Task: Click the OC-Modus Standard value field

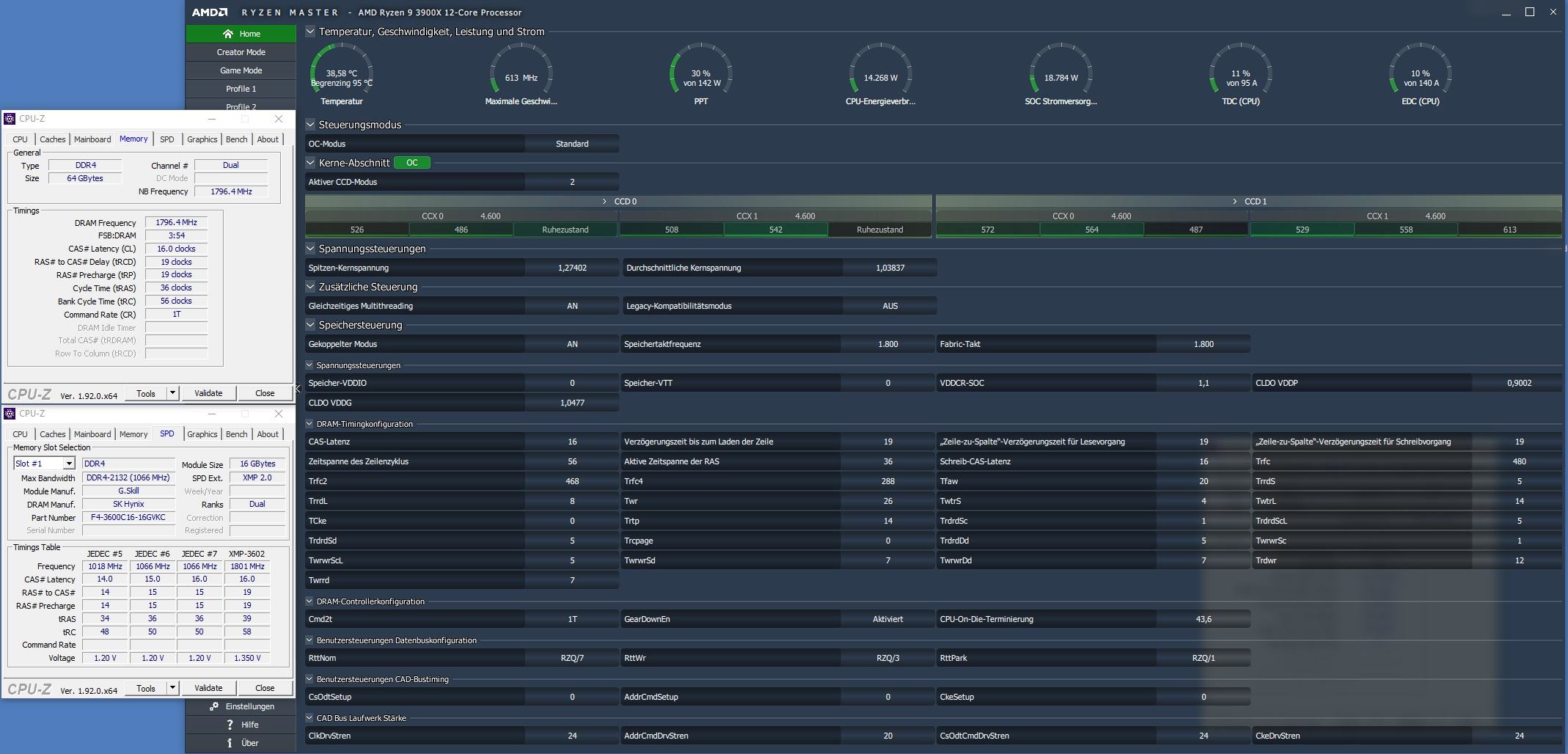Action: coord(572,144)
